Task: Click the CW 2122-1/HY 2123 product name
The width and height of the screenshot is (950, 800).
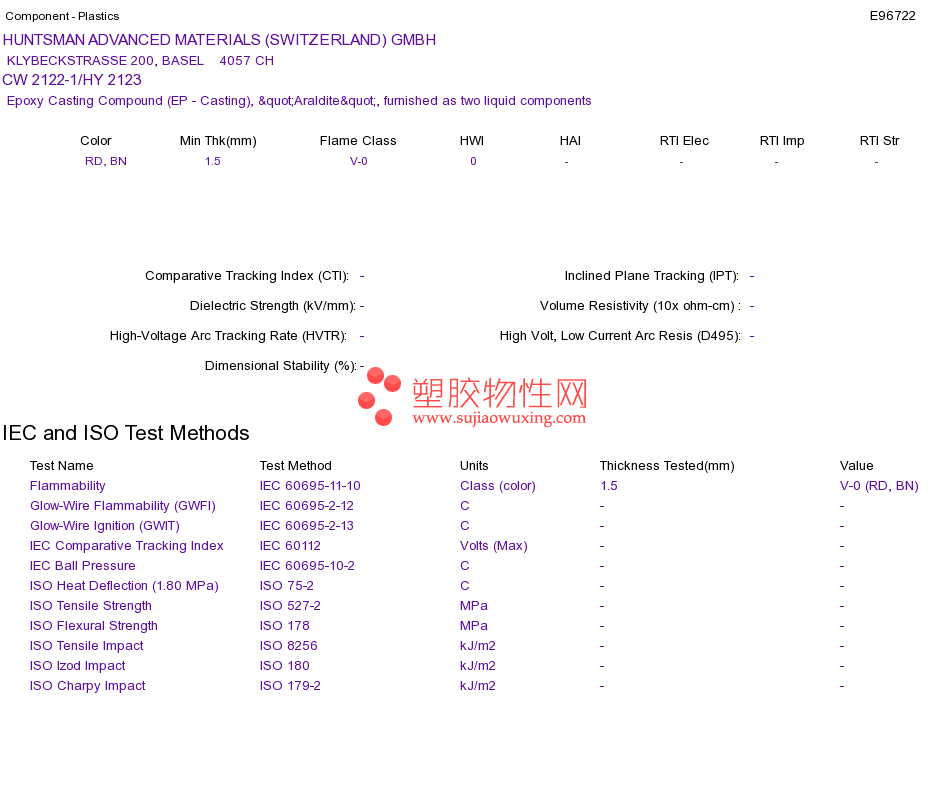Action: pos(72,80)
